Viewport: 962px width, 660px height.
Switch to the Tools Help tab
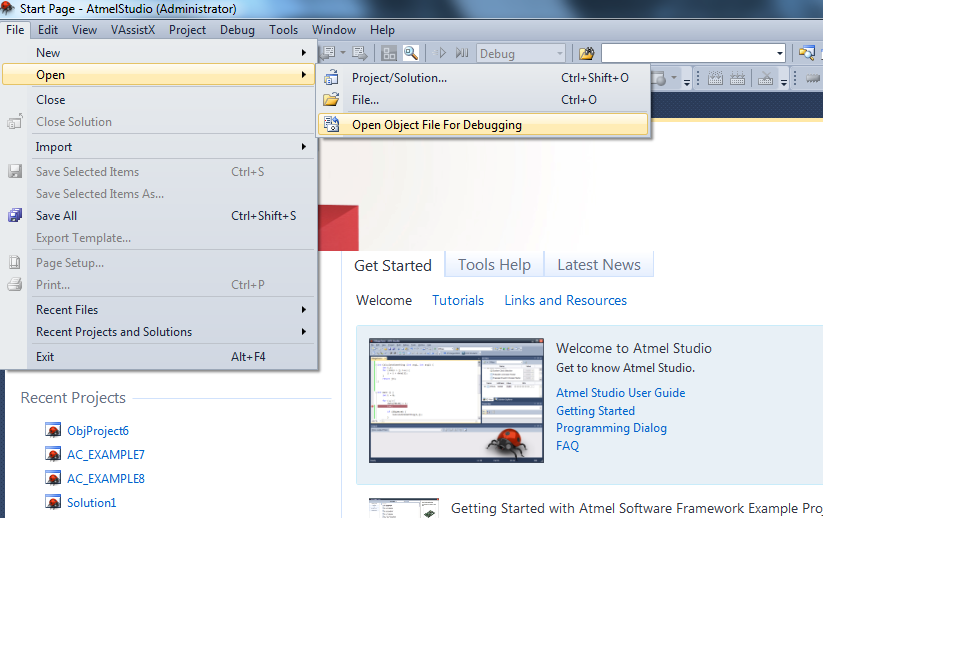(x=494, y=265)
